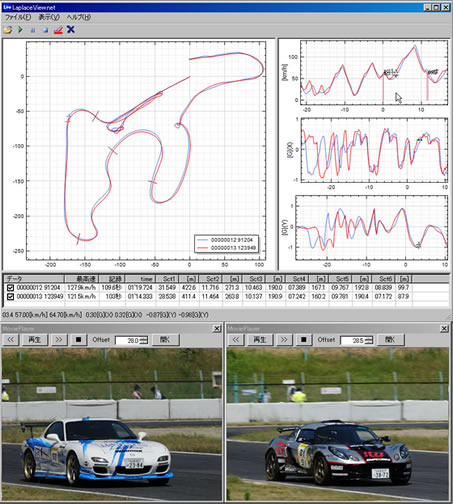
Task: Close the left MoviePlayer panel
Action: pyautogui.click(x=217, y=329)
